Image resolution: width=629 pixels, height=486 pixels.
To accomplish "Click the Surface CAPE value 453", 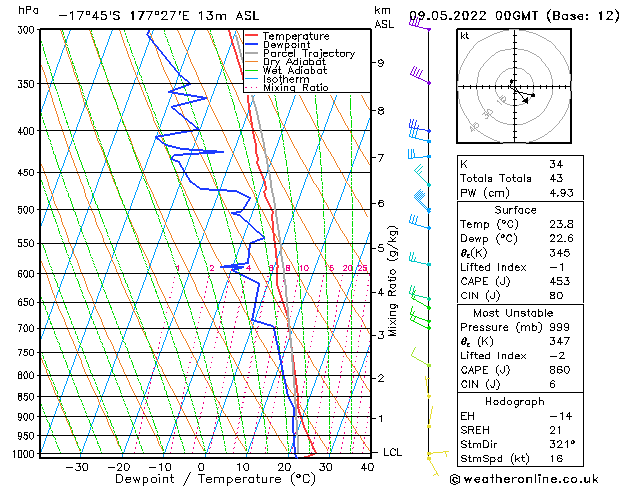I will click(x=560, y=281).
